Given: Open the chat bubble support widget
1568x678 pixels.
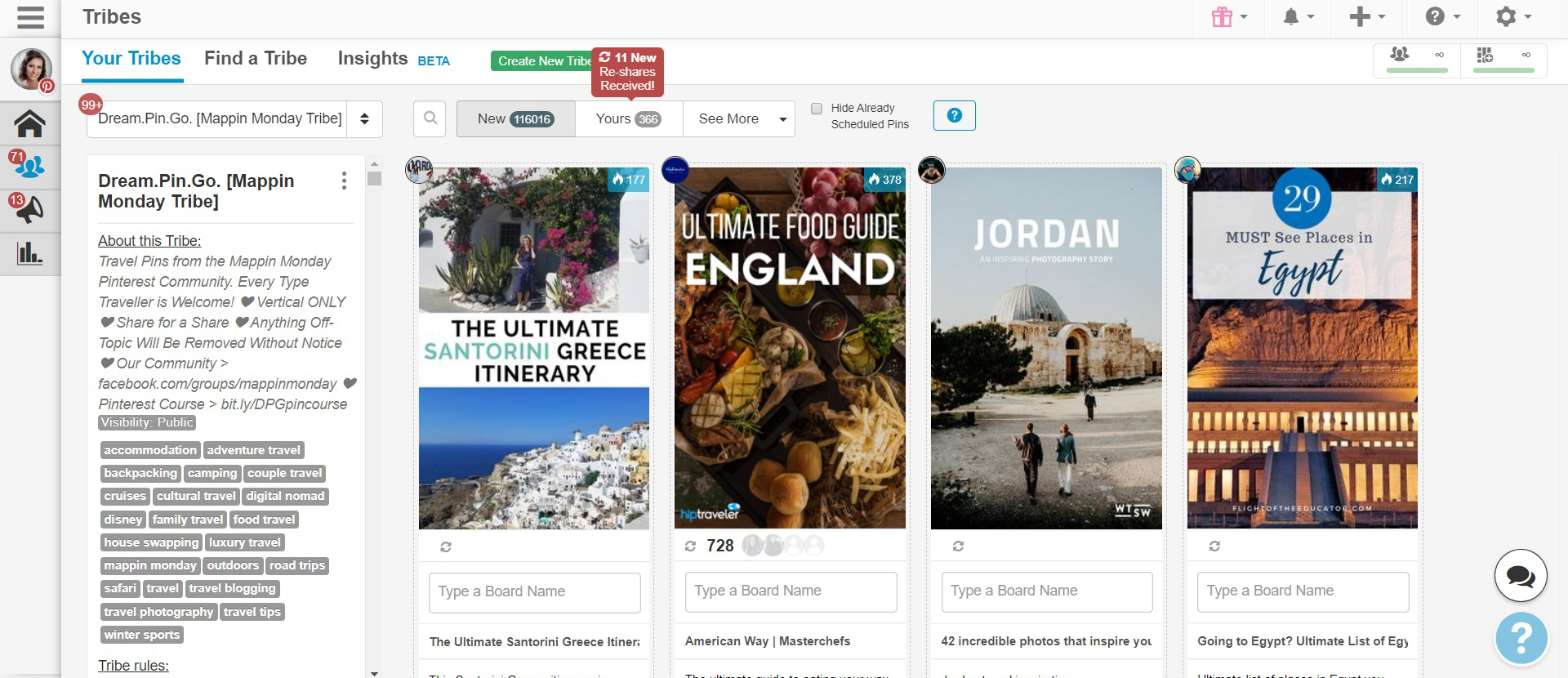Looking at the screenshot, I should [x=1521, y=577].
